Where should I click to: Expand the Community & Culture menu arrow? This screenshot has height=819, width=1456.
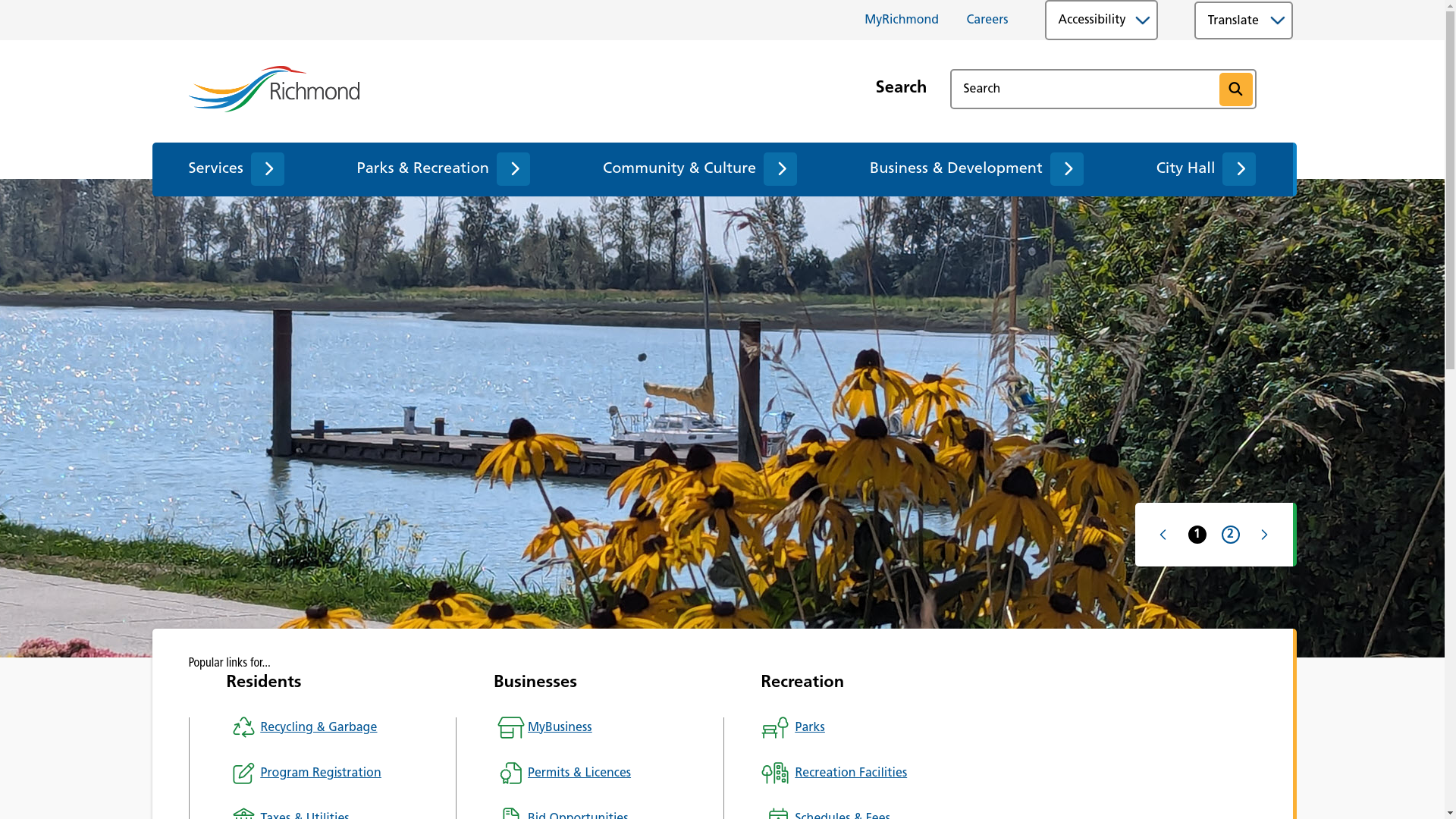point(780,169)
